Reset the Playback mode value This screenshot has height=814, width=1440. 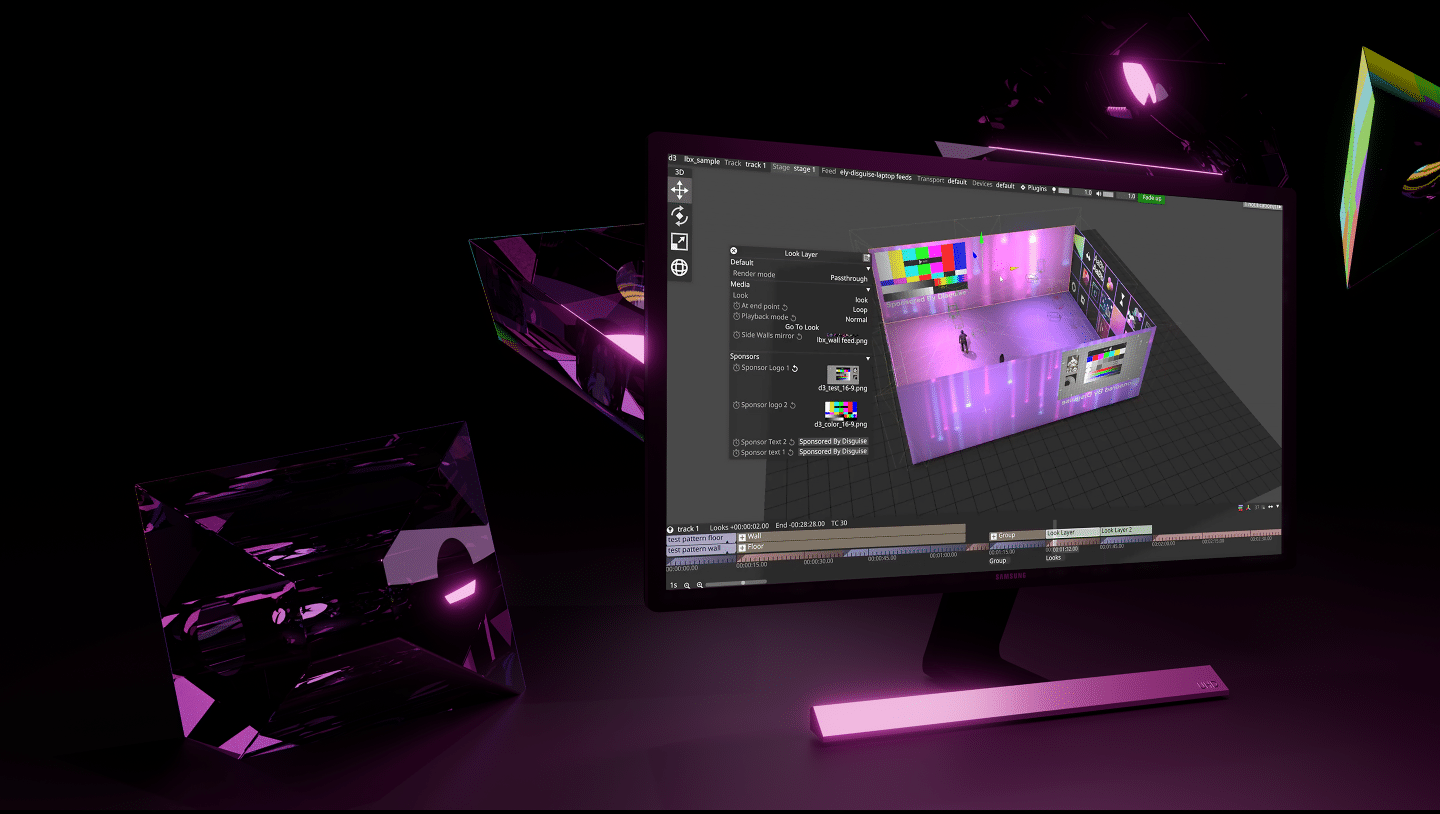coord(793,317)
